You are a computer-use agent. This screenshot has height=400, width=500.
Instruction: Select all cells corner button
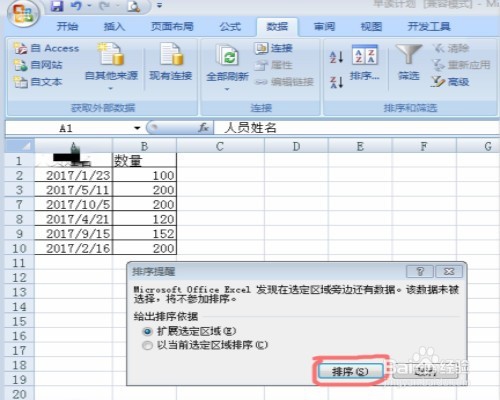tap(20, 146)
